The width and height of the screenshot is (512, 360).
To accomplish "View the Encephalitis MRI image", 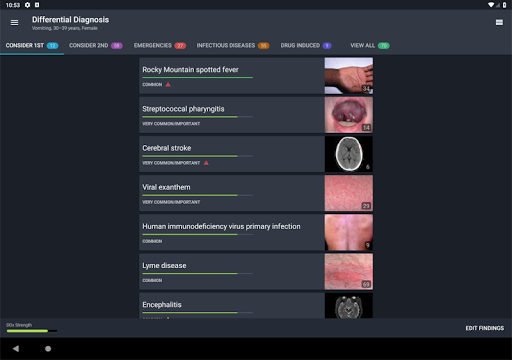I will (x=349, y=305).
